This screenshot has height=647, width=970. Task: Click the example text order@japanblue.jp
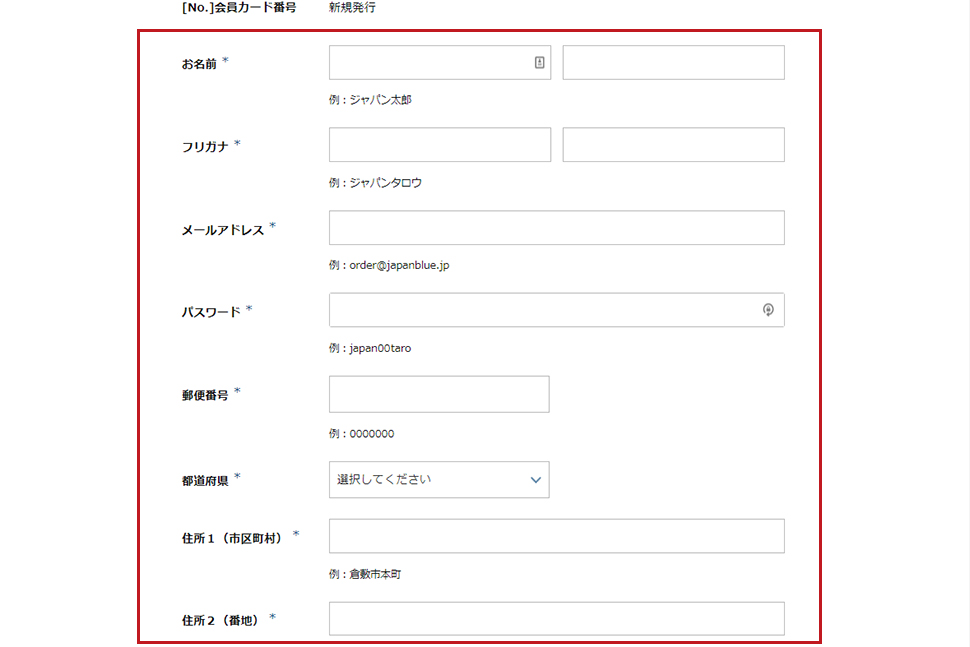[400, 265]
